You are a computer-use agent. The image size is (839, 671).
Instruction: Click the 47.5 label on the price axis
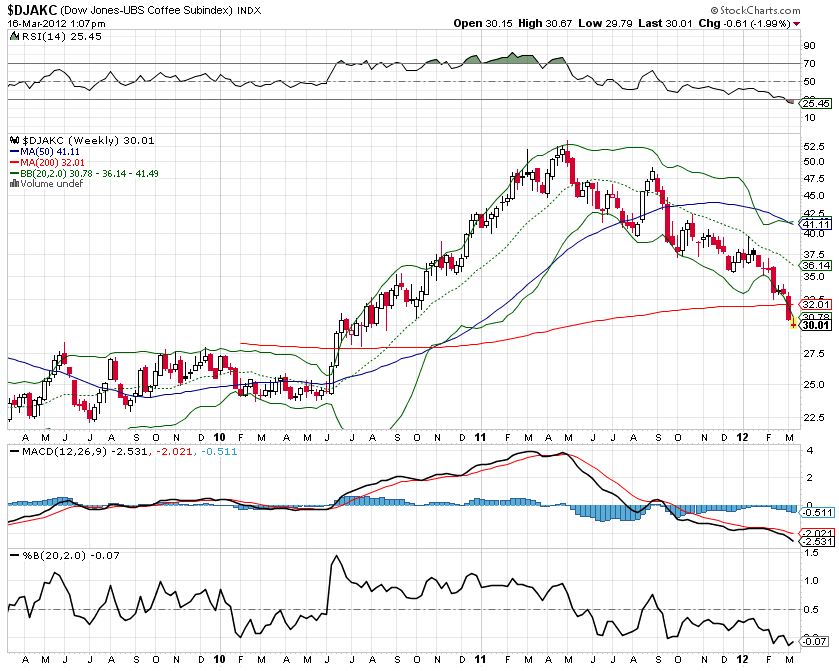pyautogui.click(x=814, y=178)
